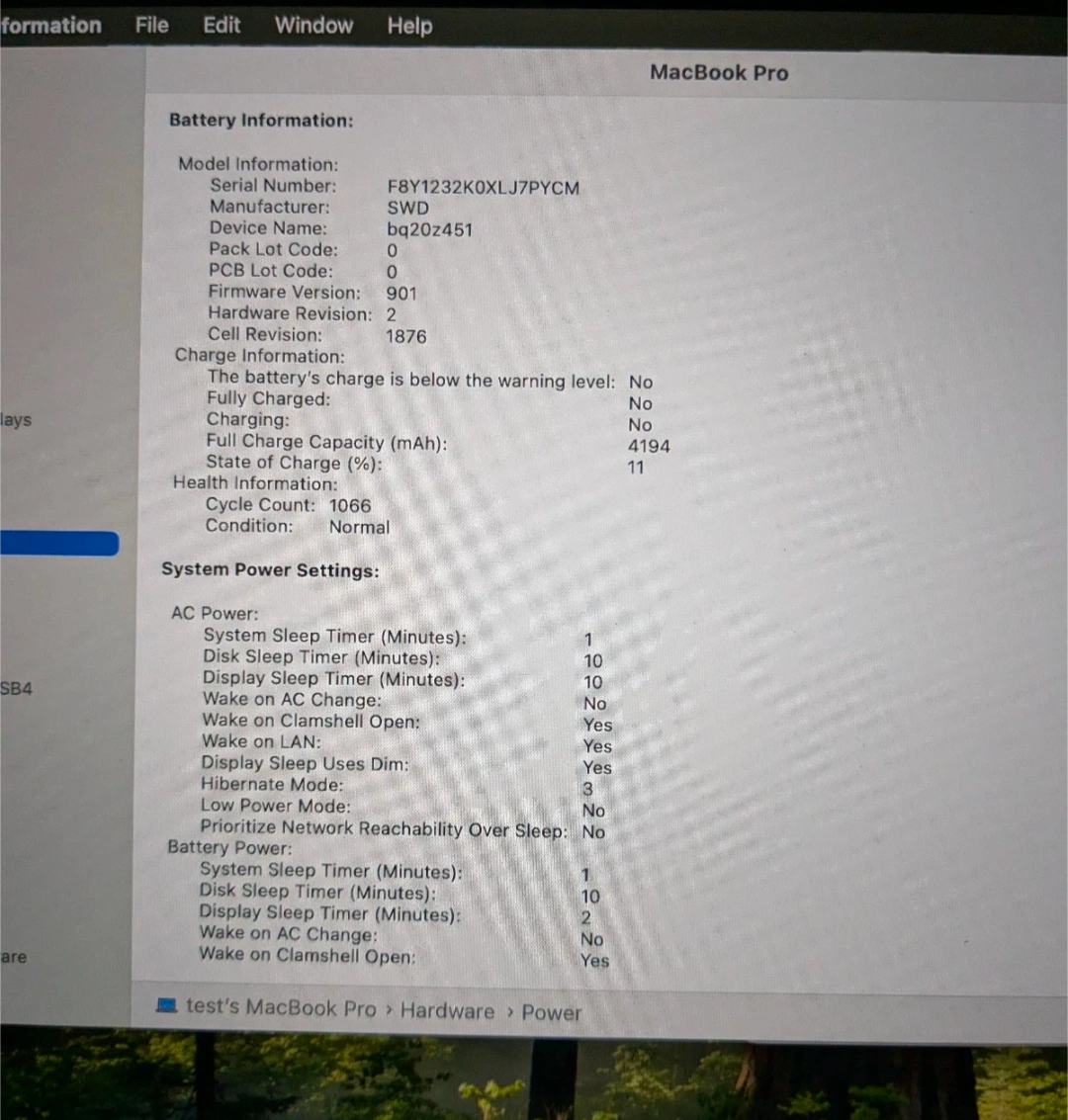Click firmware version value "901"
The height and width of the screenshot is (1120, 1068).
401,293
